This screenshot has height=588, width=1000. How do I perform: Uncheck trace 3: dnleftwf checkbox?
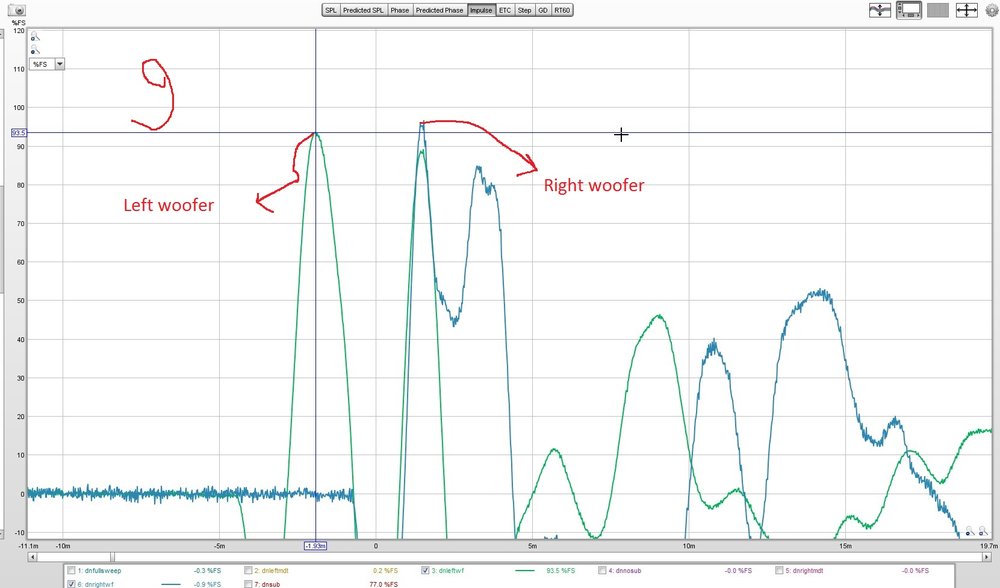coord(425,570)
